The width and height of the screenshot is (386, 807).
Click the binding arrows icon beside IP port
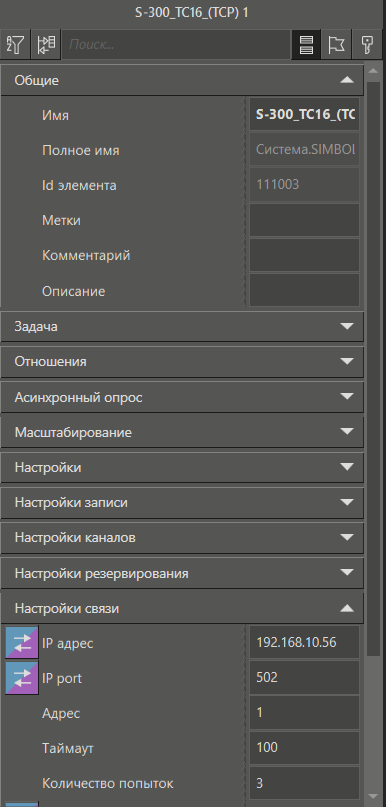22,677
